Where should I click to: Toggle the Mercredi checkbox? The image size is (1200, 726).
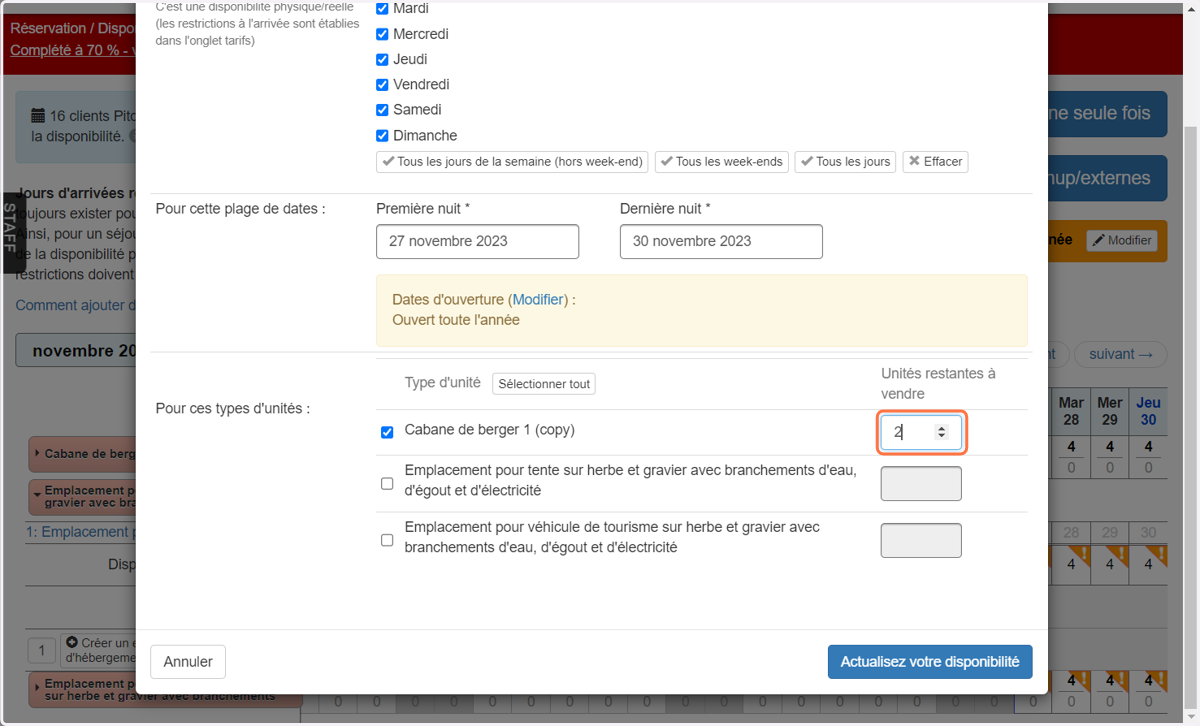click(x=382, y=34)
